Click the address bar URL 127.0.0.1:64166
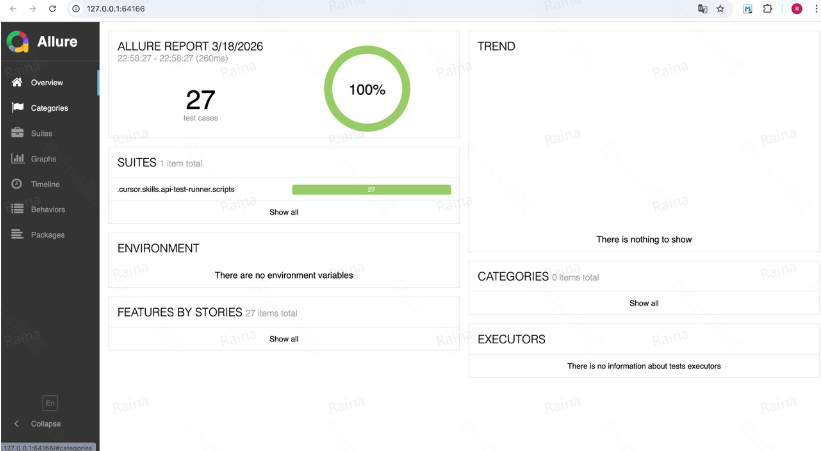 coord(116,9)
